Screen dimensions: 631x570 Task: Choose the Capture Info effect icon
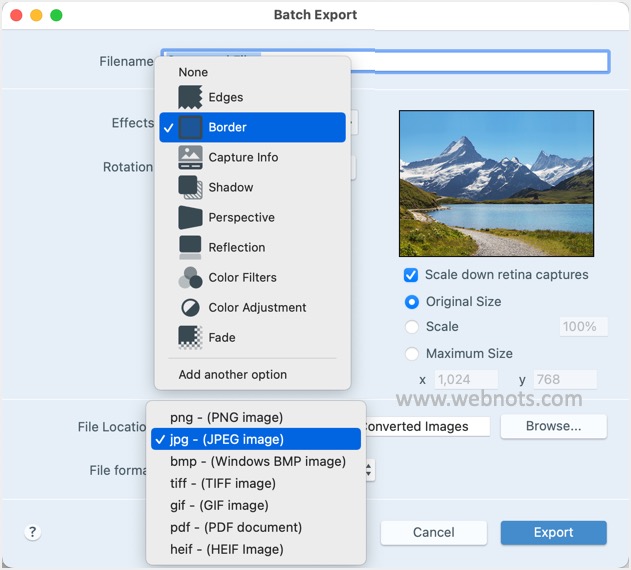[x=190, y=157]
